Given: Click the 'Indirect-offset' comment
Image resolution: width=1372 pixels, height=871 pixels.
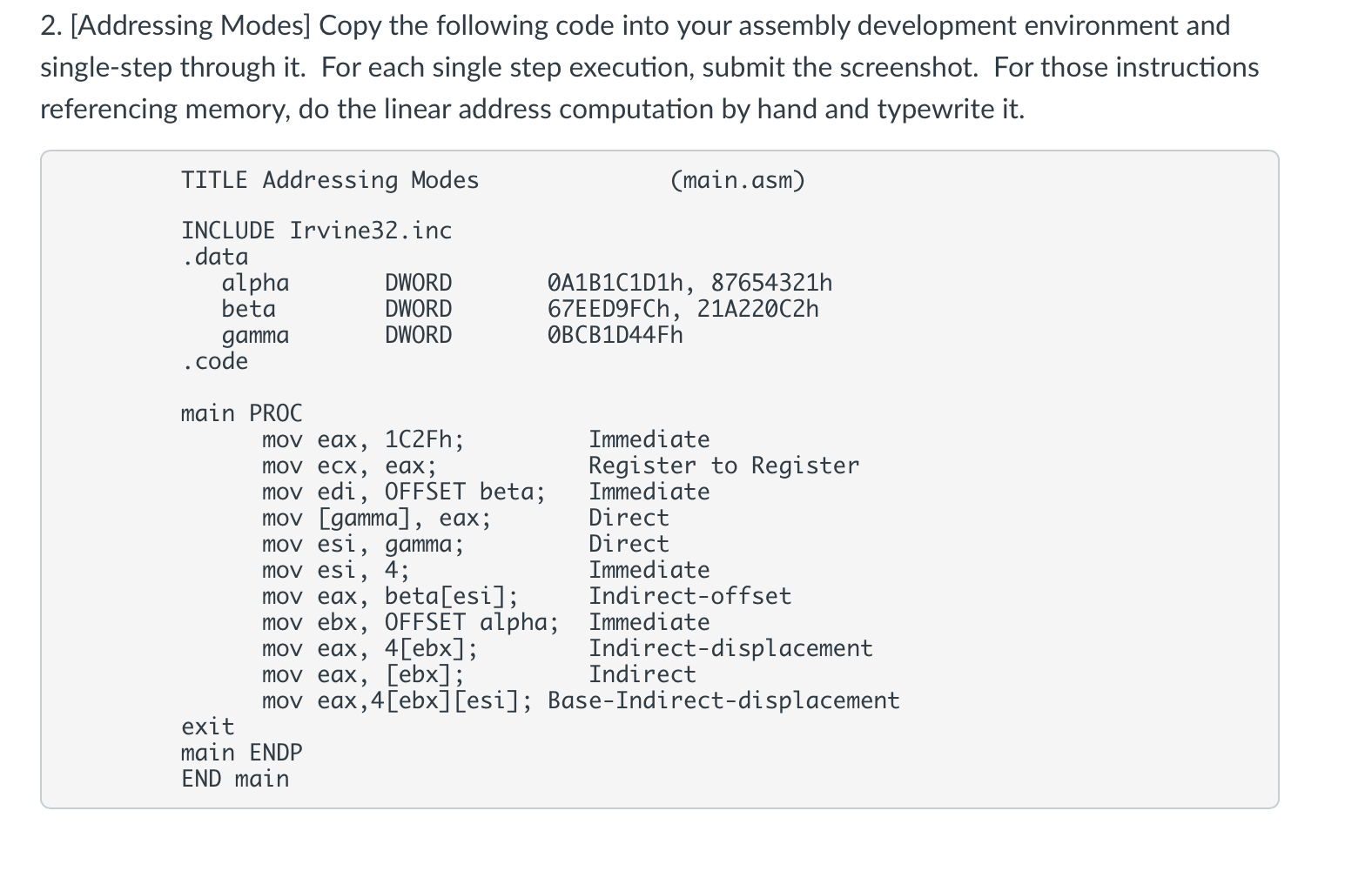Looking at the screenshot, I should click(690, 596).
